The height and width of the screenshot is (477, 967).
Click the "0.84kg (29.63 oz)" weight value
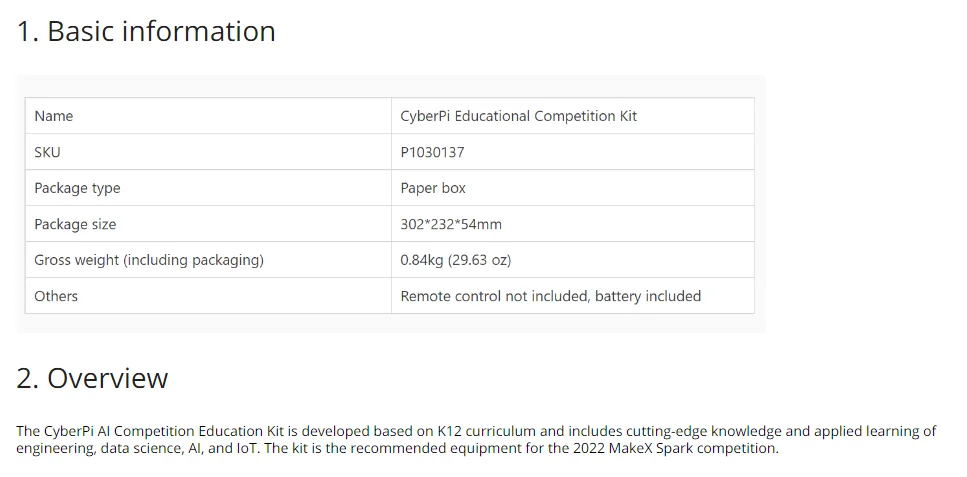[455, 260]
